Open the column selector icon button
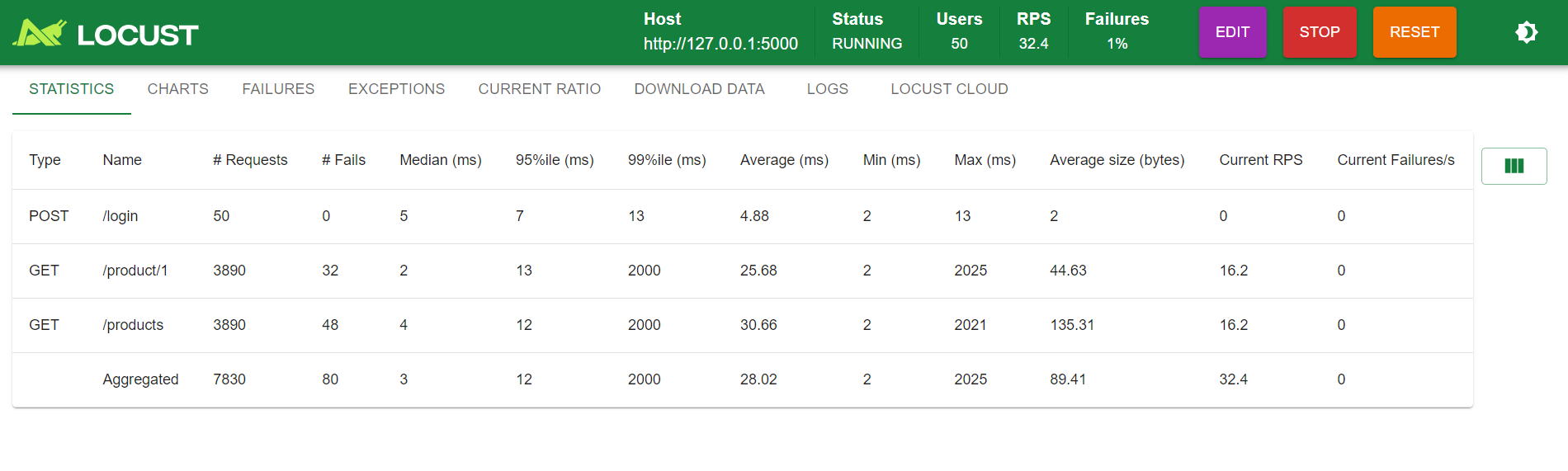Viewport: 1568px width, 471px height. (1514, 166)
